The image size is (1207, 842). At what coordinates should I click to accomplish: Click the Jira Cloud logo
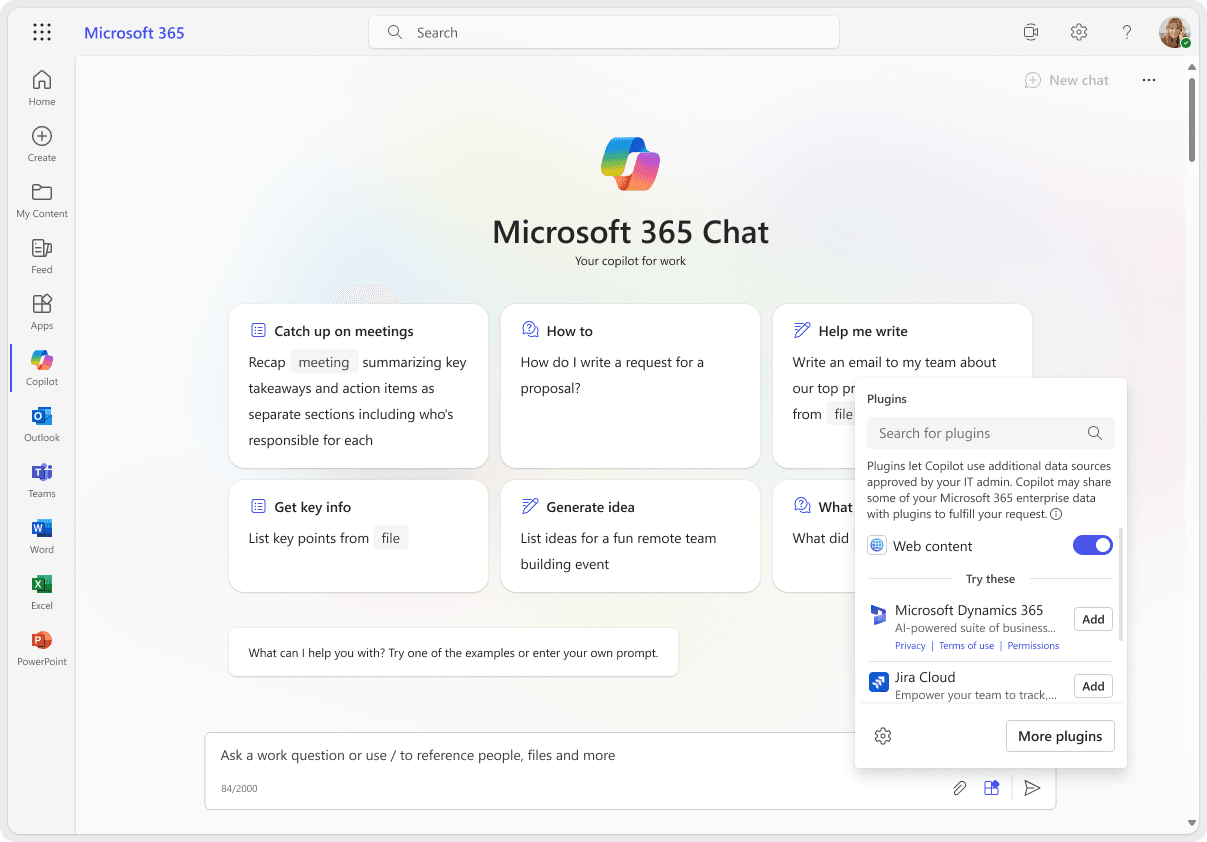[879, 682]
